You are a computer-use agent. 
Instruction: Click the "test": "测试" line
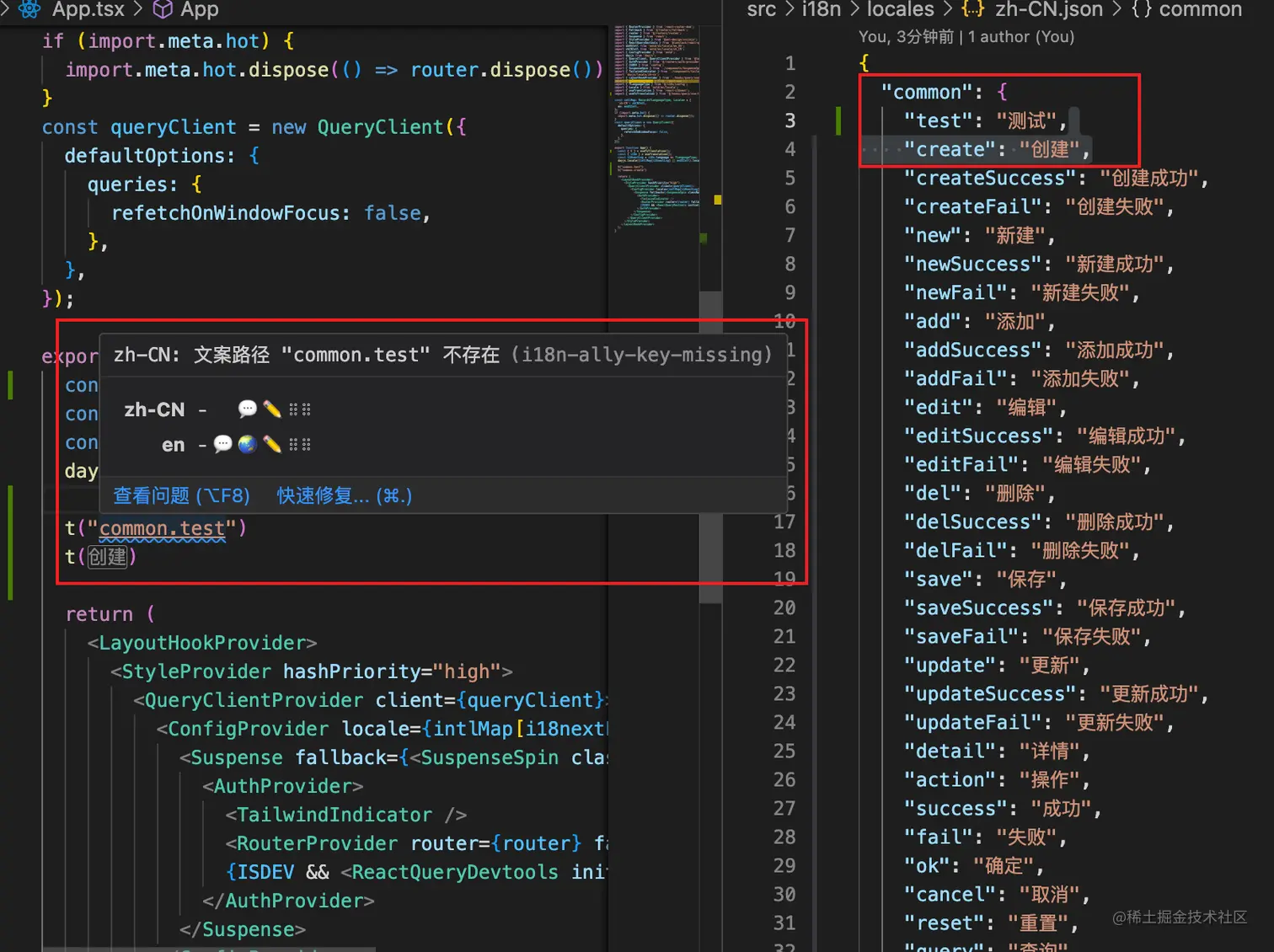click(x=985, y=120)
